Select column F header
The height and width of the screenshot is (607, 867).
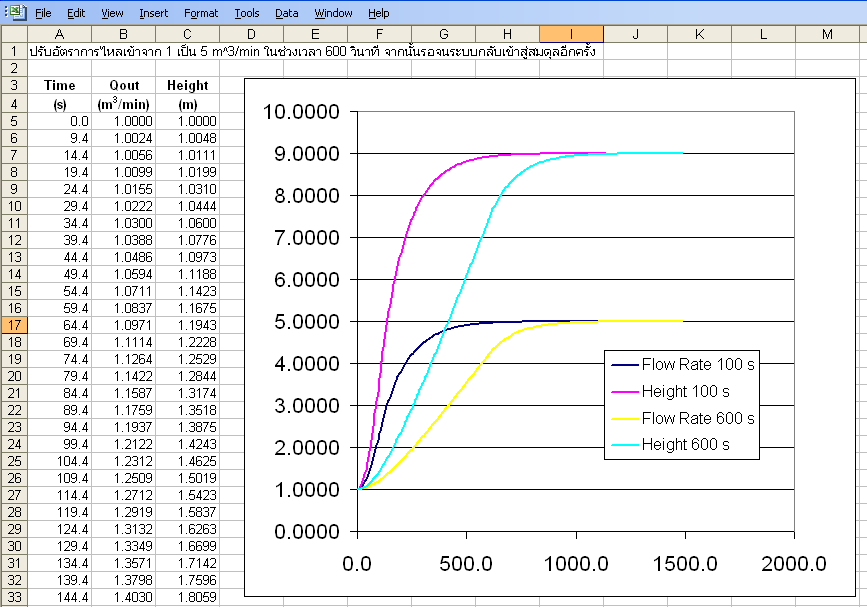(379, 34)
